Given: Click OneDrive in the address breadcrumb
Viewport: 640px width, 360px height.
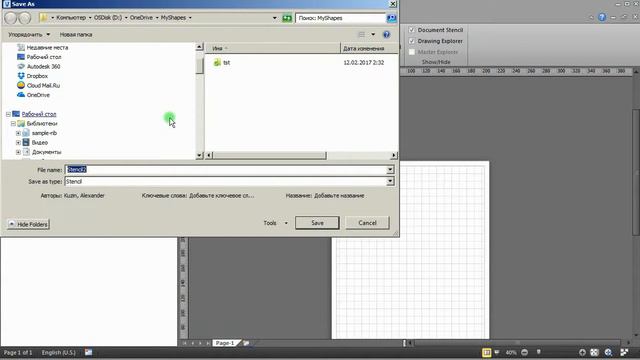Looking at the screenshot, I should (x=141, y=18).
